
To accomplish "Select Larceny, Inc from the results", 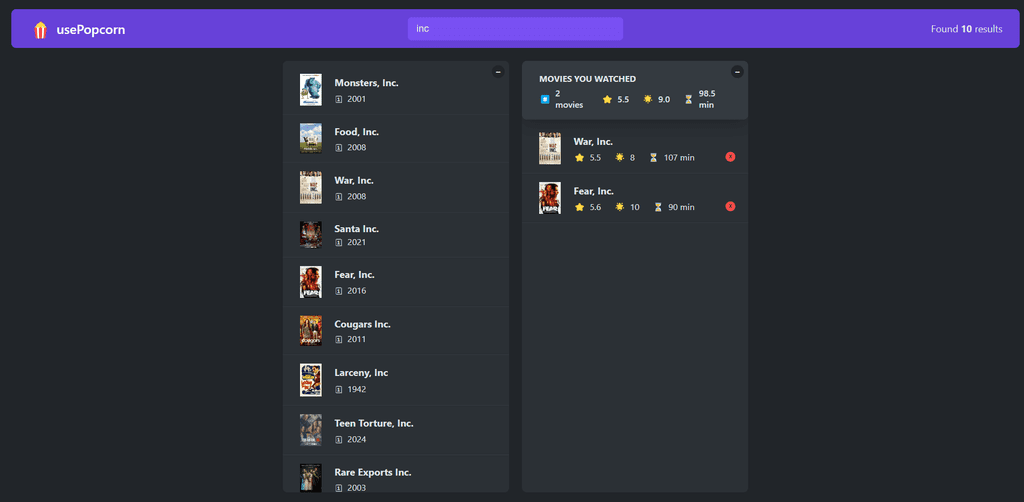I will (396, 380).
